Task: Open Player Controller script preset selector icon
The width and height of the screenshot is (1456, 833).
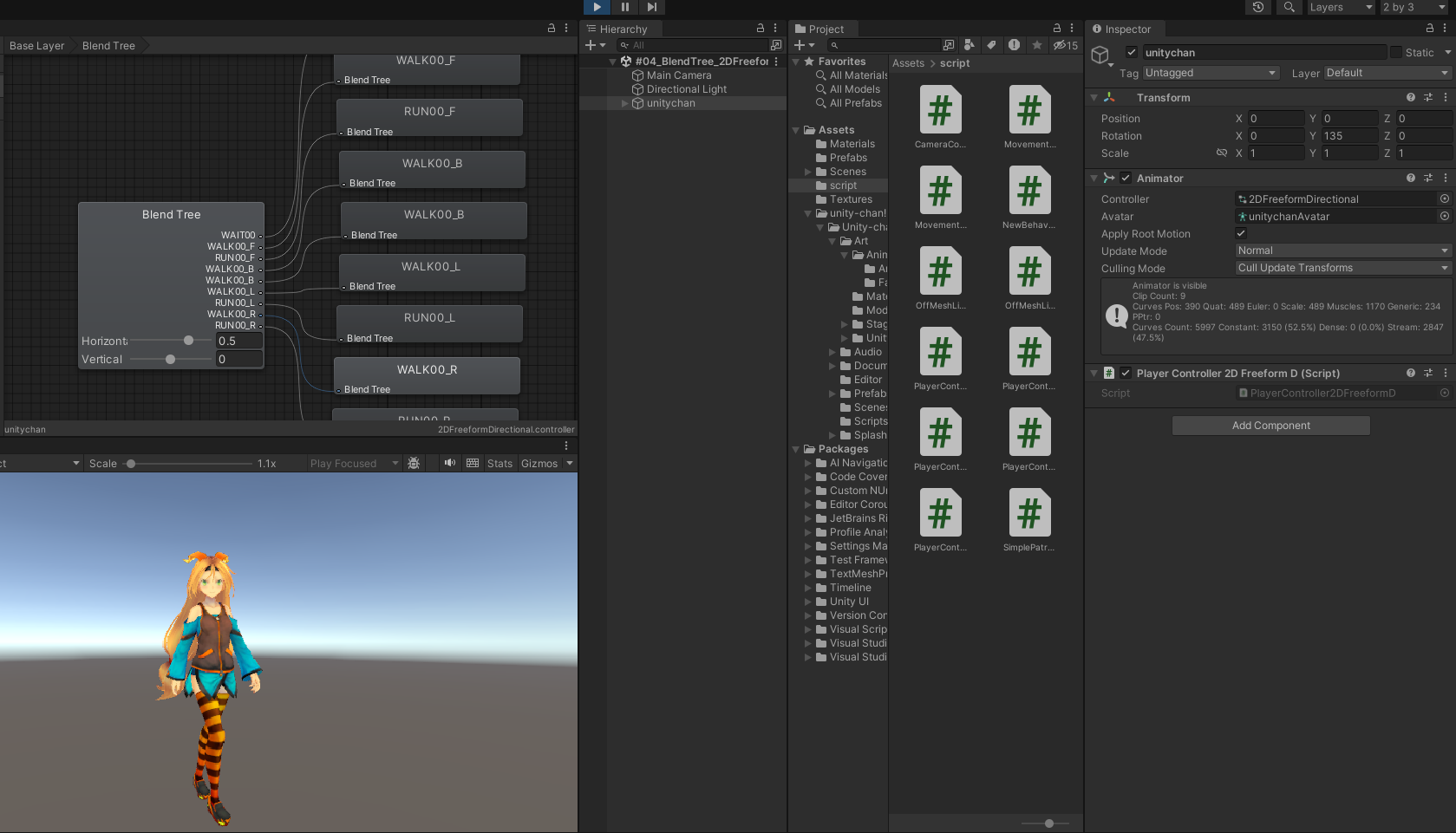Action: click(1428, 373)
